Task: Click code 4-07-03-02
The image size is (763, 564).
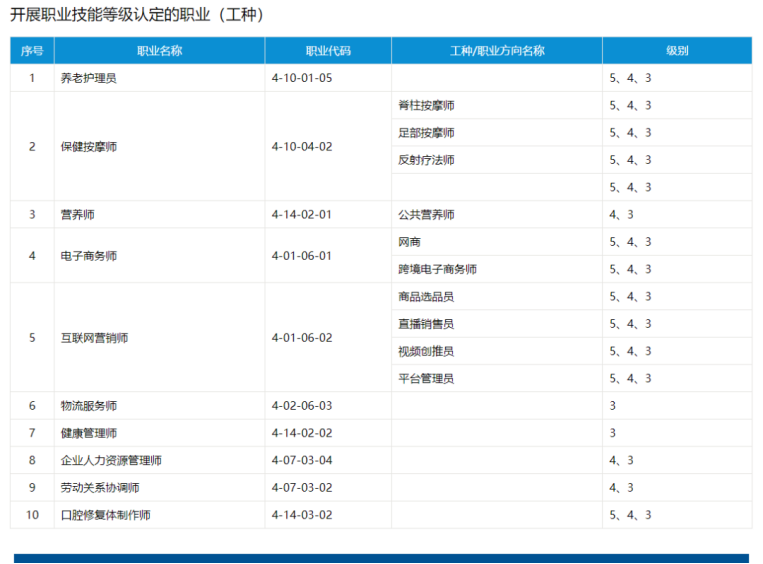Action: [302, 488]
